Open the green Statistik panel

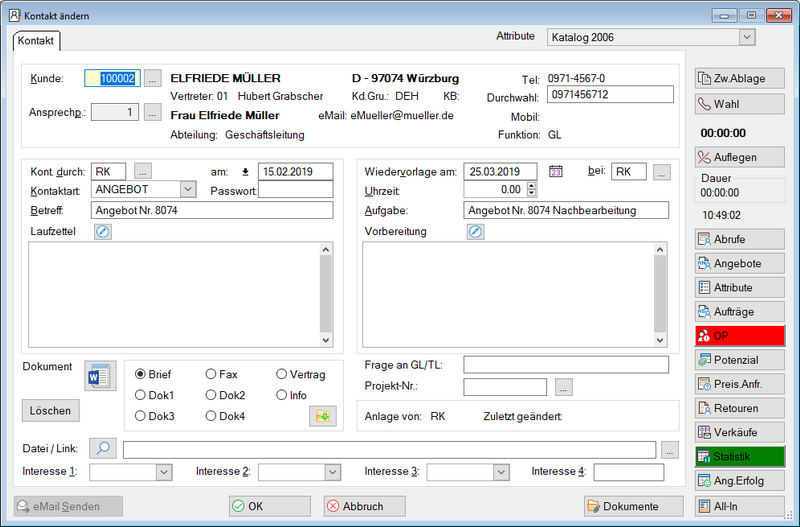(740, 457)
